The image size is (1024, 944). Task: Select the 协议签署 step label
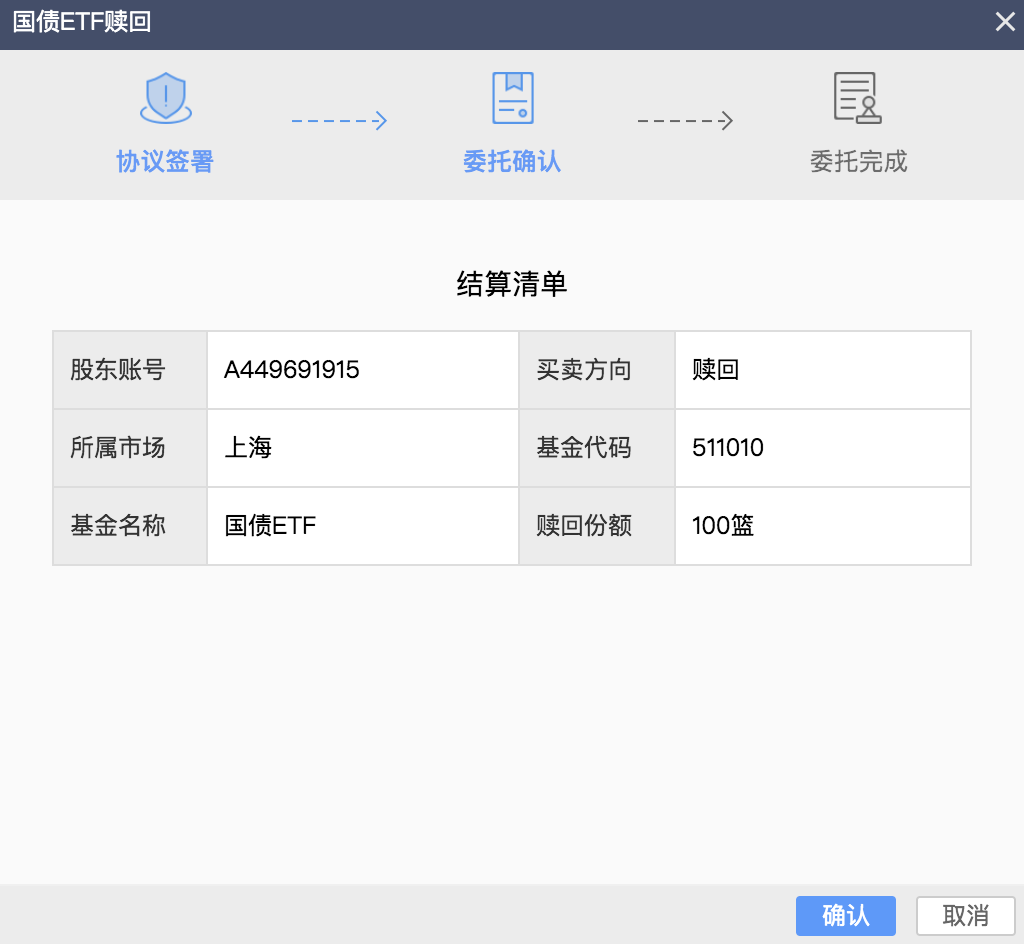165,162
